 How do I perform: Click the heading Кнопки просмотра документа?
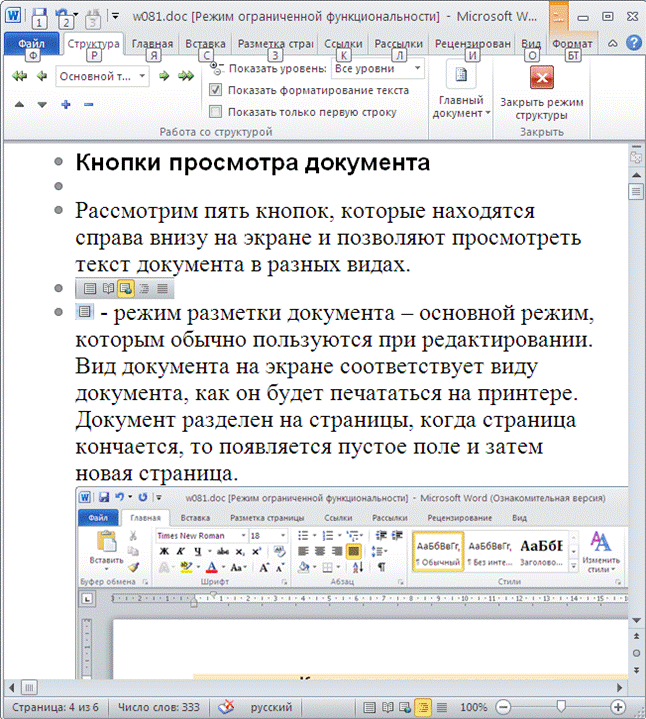[x=253, y=162]
